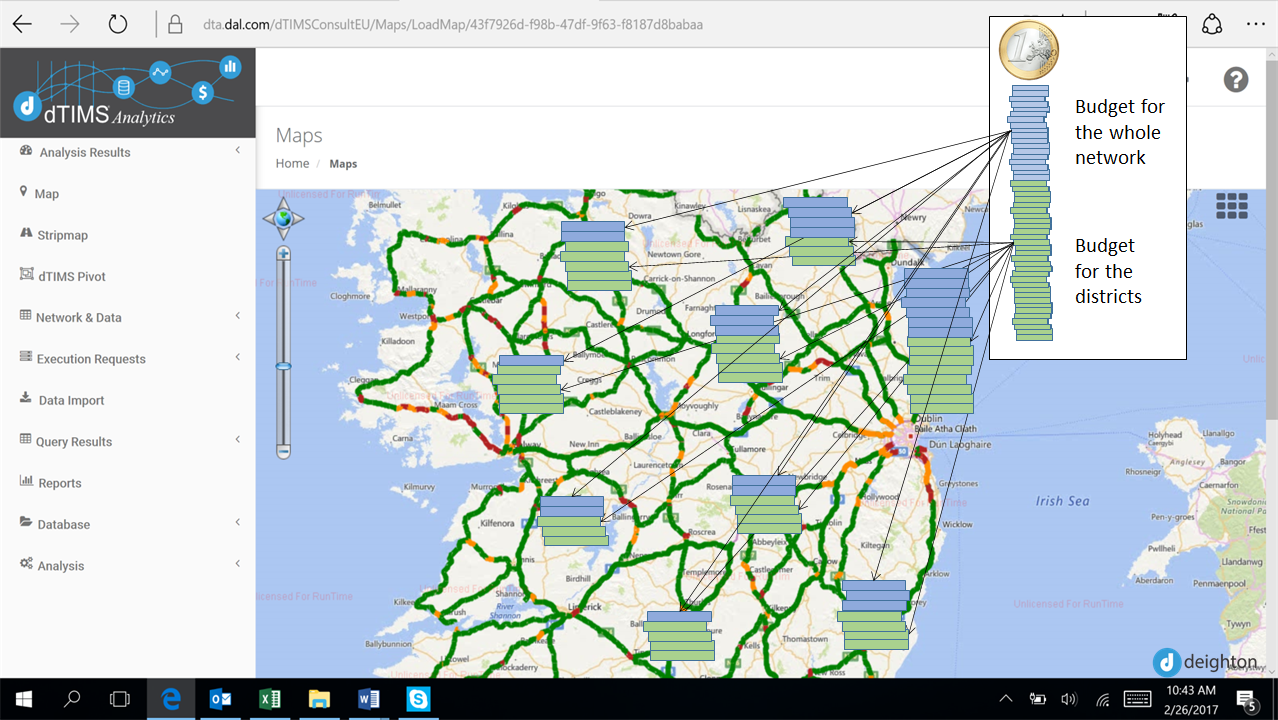This screenshot has width=1278, height=720.
Task: Click the Help question mark icon
Action: (1236, 79)
